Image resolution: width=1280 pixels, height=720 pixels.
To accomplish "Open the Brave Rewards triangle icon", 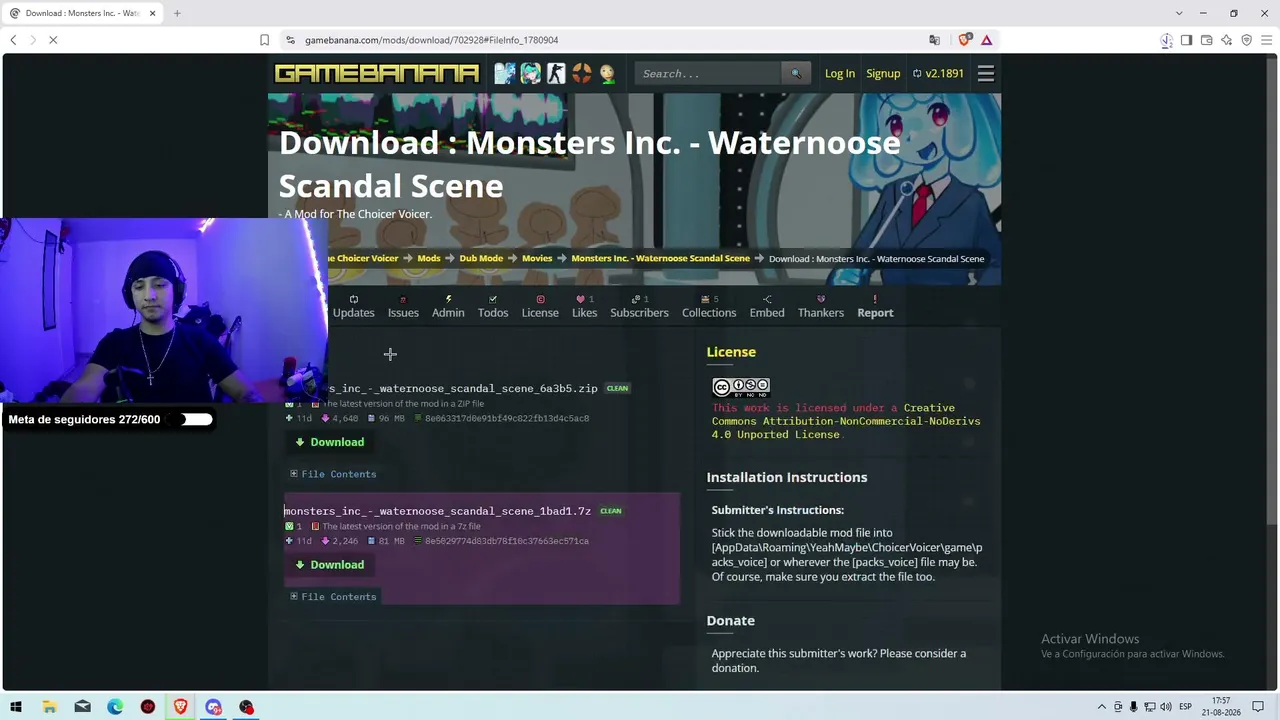I will [986, 40].
